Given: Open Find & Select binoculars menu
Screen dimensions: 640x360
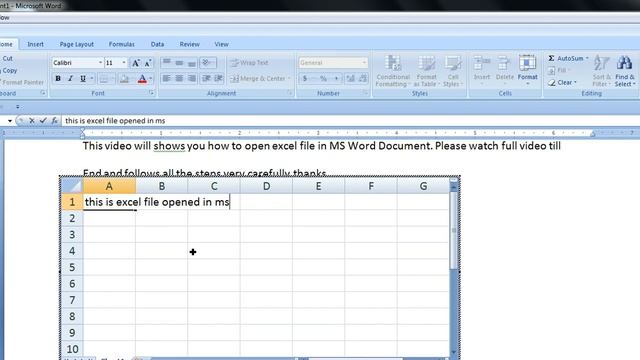Looking at the screenshot, I should point(625,71).
